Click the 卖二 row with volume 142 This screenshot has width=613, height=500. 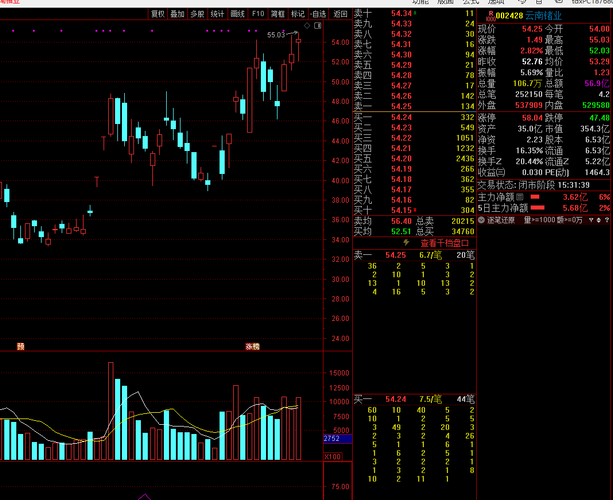(x=414, y=96)
